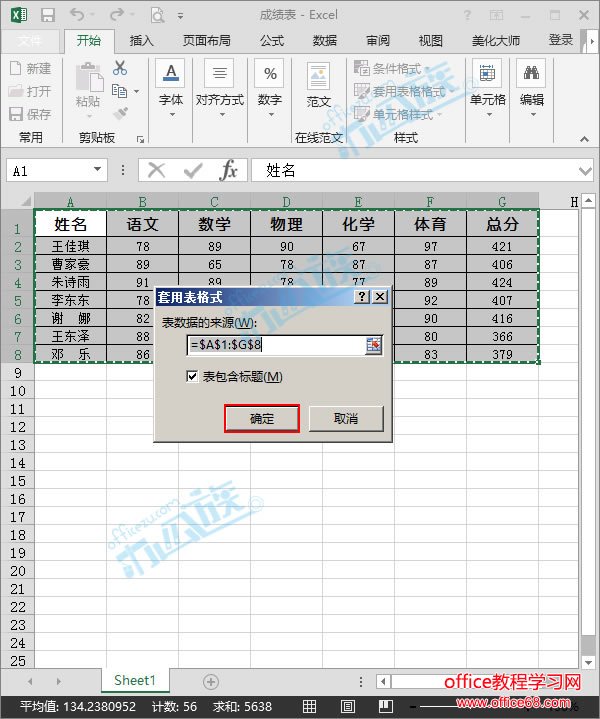Confirm entry with the checkmark icon

tap(193, 171)
